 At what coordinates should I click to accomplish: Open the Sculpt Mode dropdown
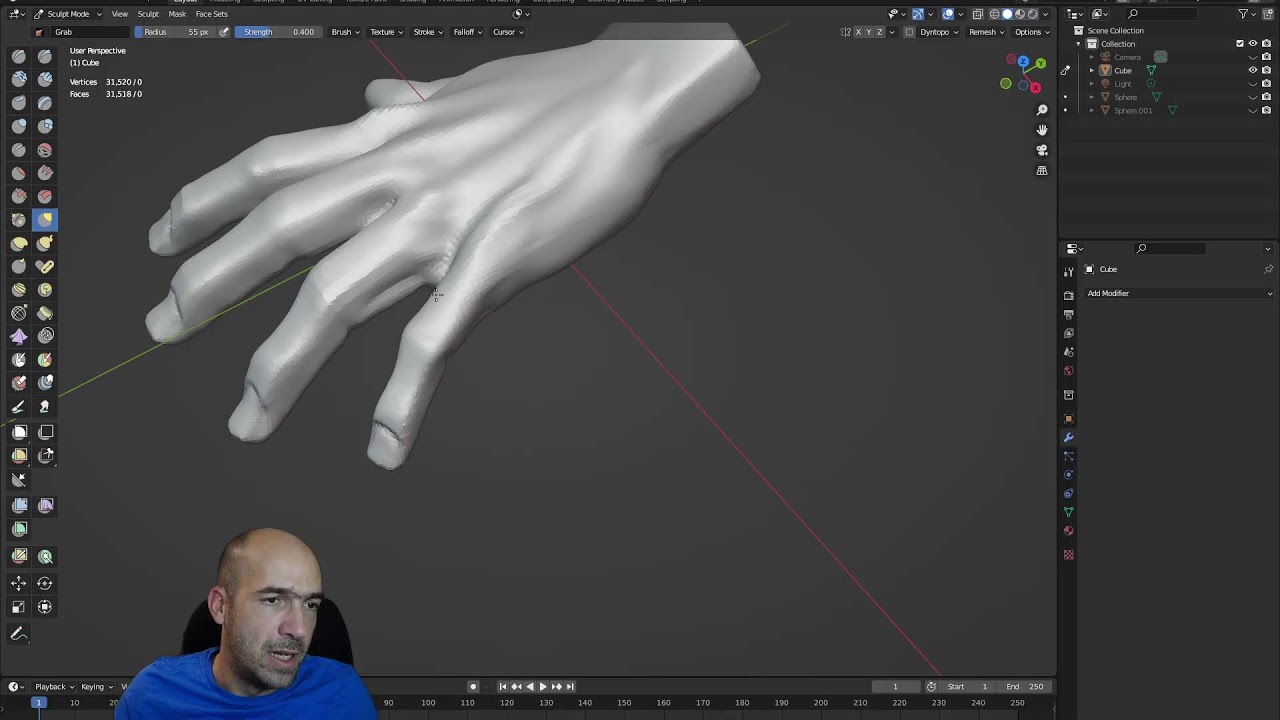pyautogui.click(x=67, y=14)
